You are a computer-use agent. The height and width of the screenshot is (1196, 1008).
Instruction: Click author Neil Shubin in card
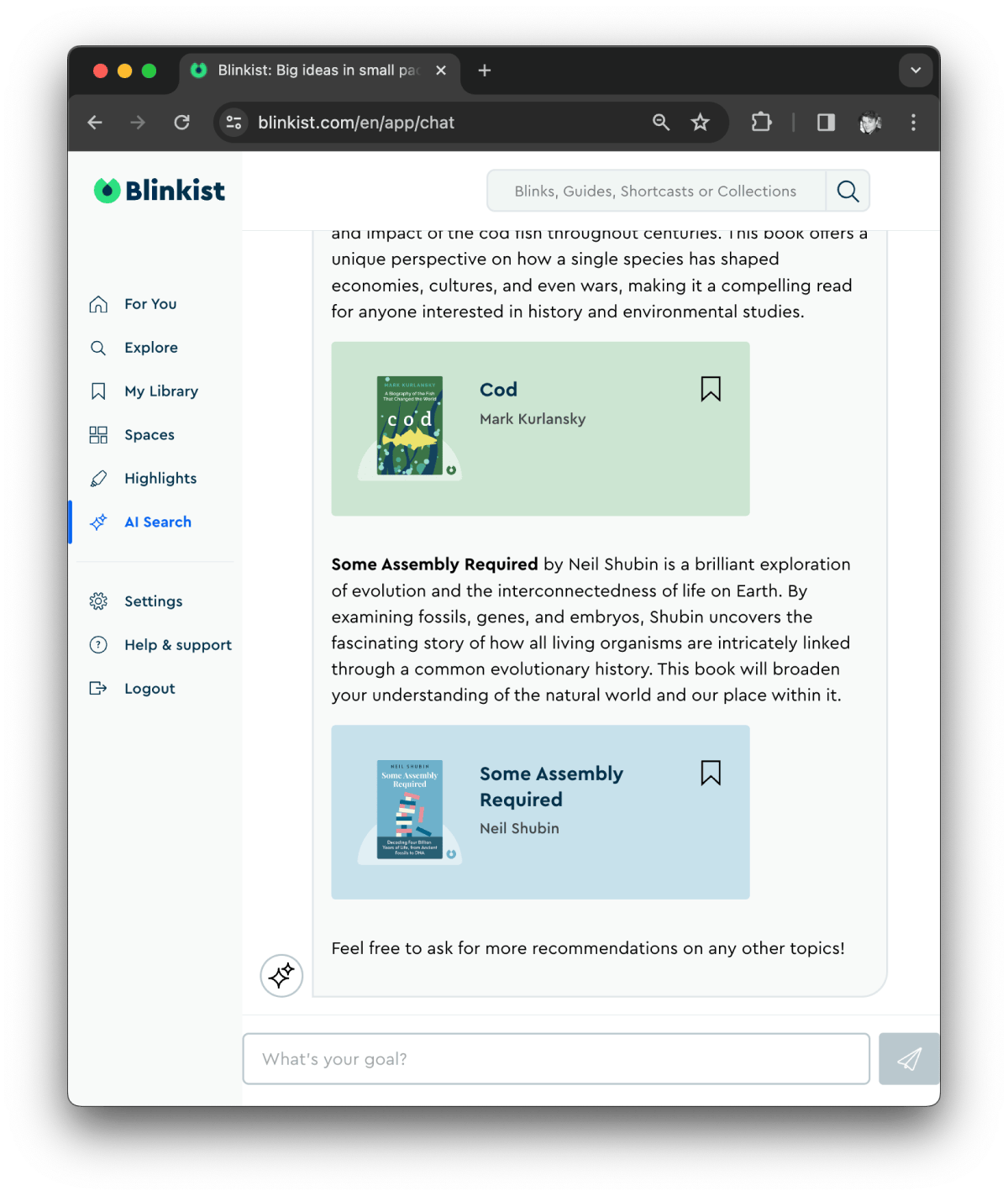click(x=519, y=828)
